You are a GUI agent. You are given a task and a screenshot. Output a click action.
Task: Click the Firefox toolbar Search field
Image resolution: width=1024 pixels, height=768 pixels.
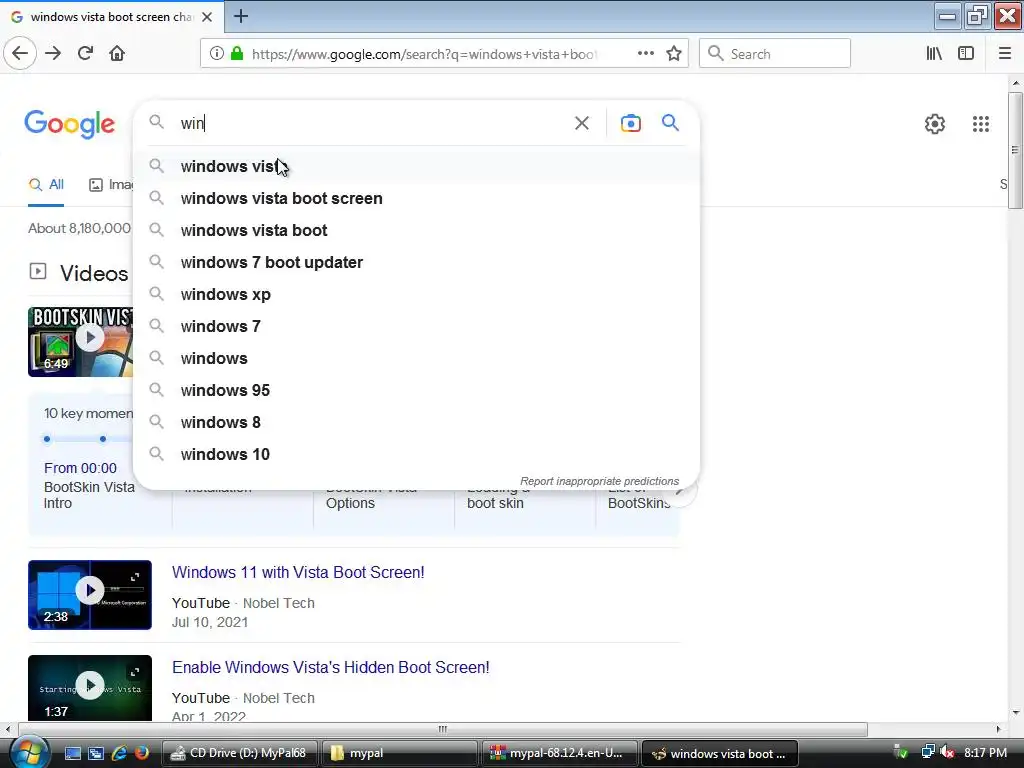click(x=775, y=54)
